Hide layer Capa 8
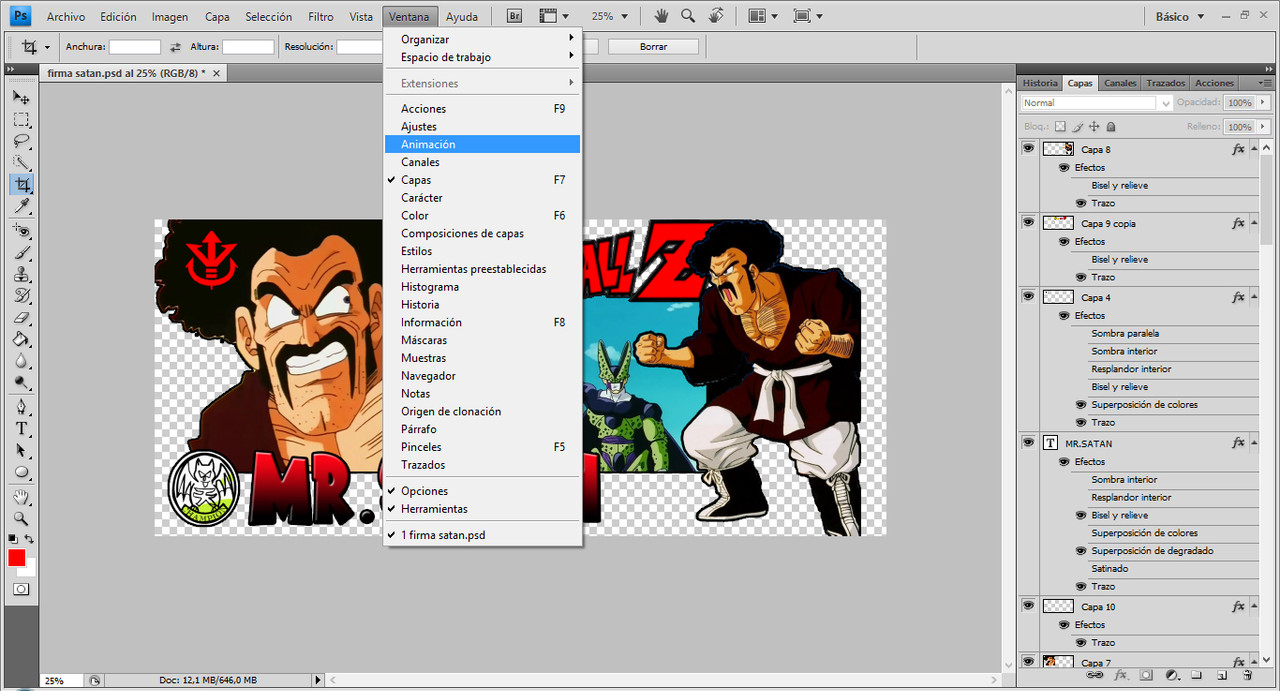 pyautogui.click(x=1028, y=149)
